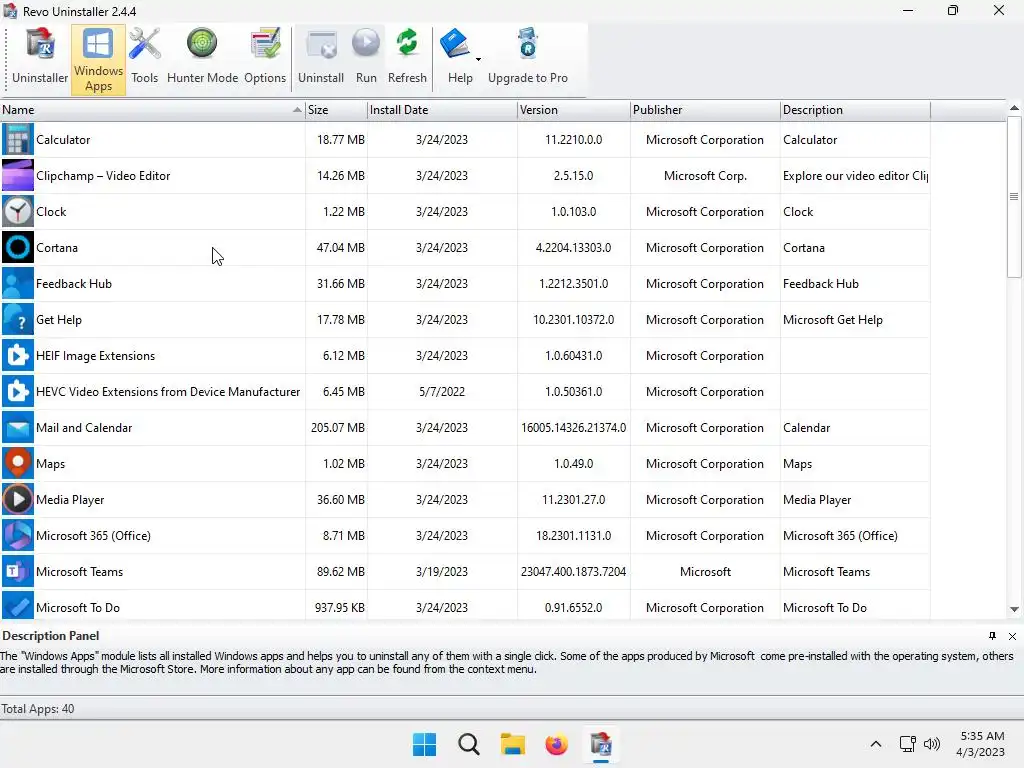This screenshot has height=768, width=1024.
Task: Select the Microsoft To Do icon
Action: click(x=18, y=605)
